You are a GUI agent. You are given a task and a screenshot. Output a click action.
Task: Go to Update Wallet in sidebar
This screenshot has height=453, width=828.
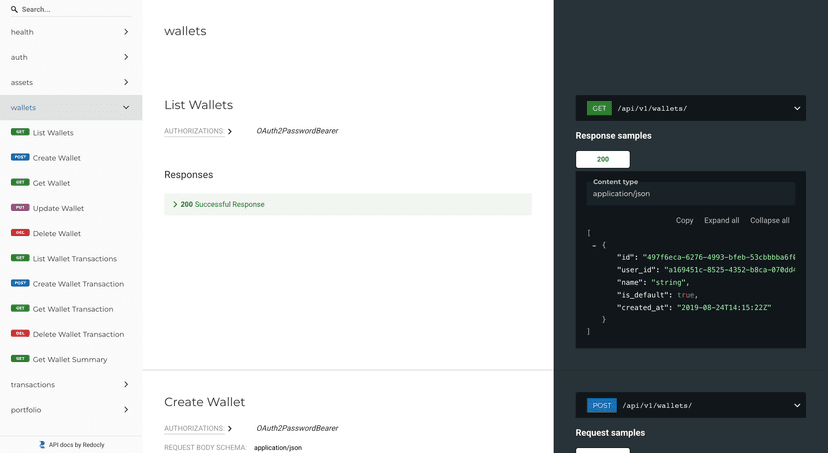(x=58, y=208)
